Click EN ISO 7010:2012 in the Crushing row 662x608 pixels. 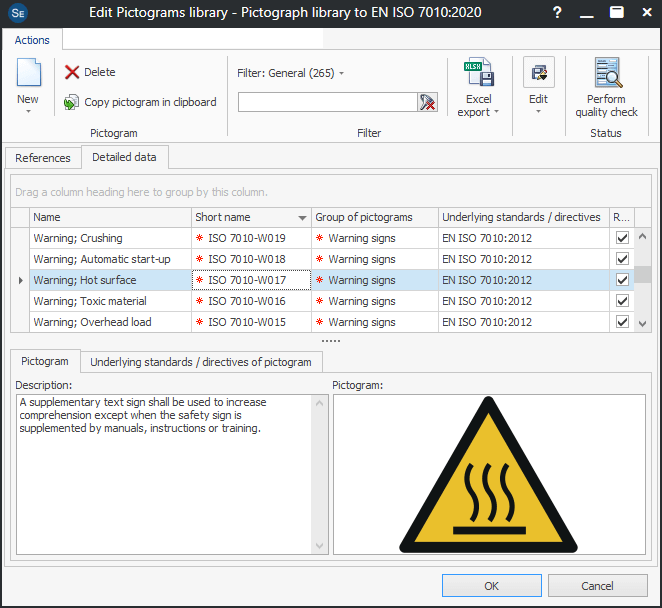pyautogui.click(x=487, y=238)
